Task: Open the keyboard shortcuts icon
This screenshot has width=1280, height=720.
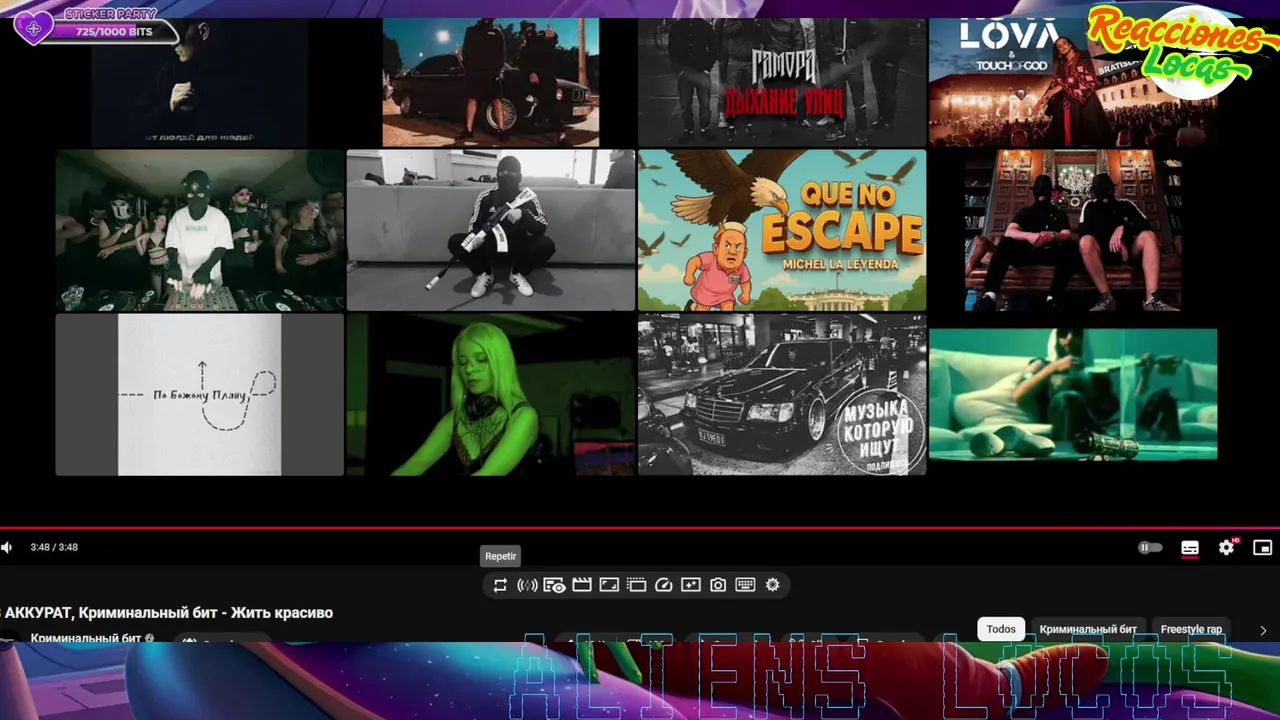Action: coord(745,585)
